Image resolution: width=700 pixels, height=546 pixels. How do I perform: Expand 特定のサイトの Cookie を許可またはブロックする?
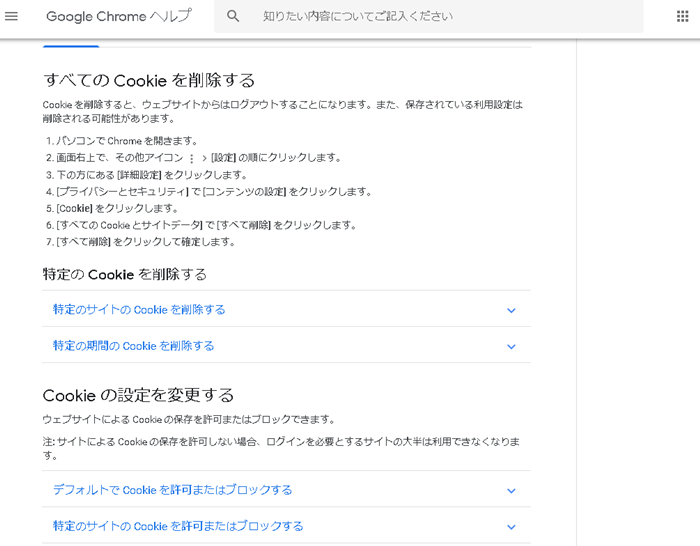point(286,526)
